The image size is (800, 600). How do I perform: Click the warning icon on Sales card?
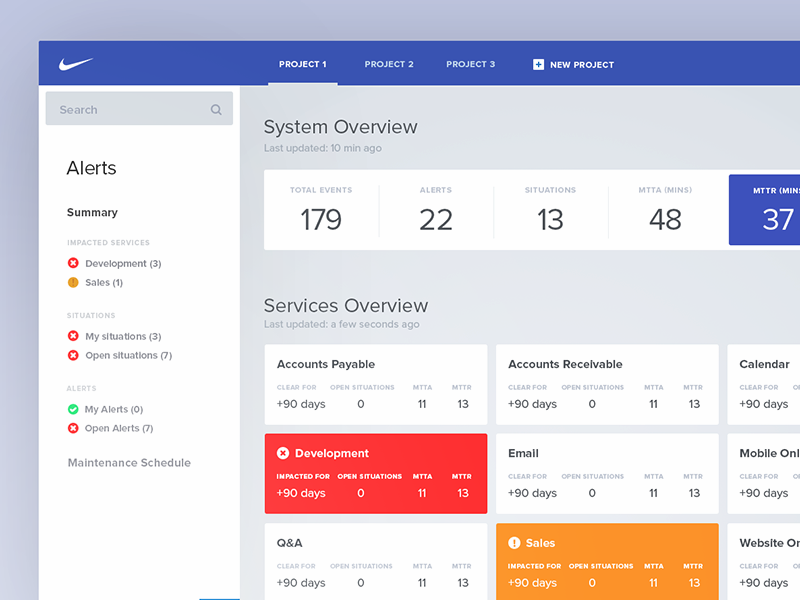514,543
